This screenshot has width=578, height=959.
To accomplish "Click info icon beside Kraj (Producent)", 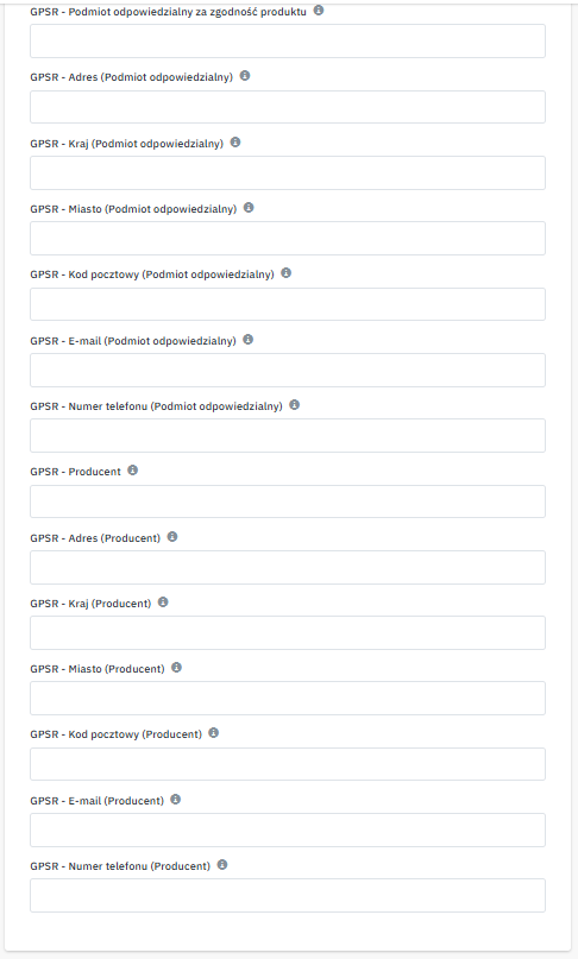I will coord(163,602).
